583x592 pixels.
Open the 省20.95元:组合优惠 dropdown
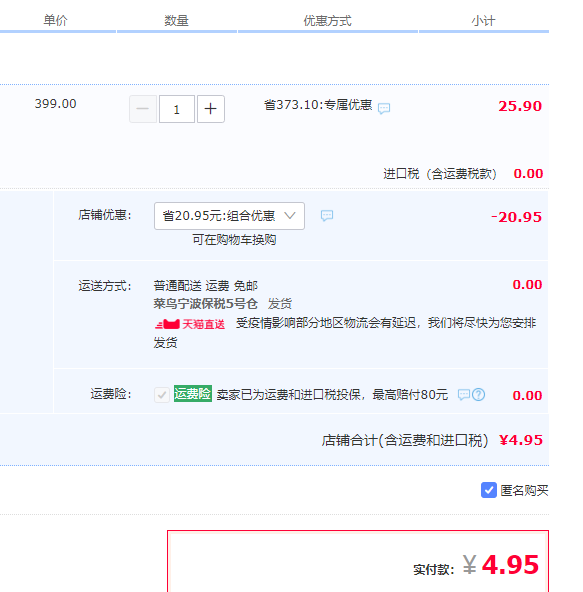229,216
